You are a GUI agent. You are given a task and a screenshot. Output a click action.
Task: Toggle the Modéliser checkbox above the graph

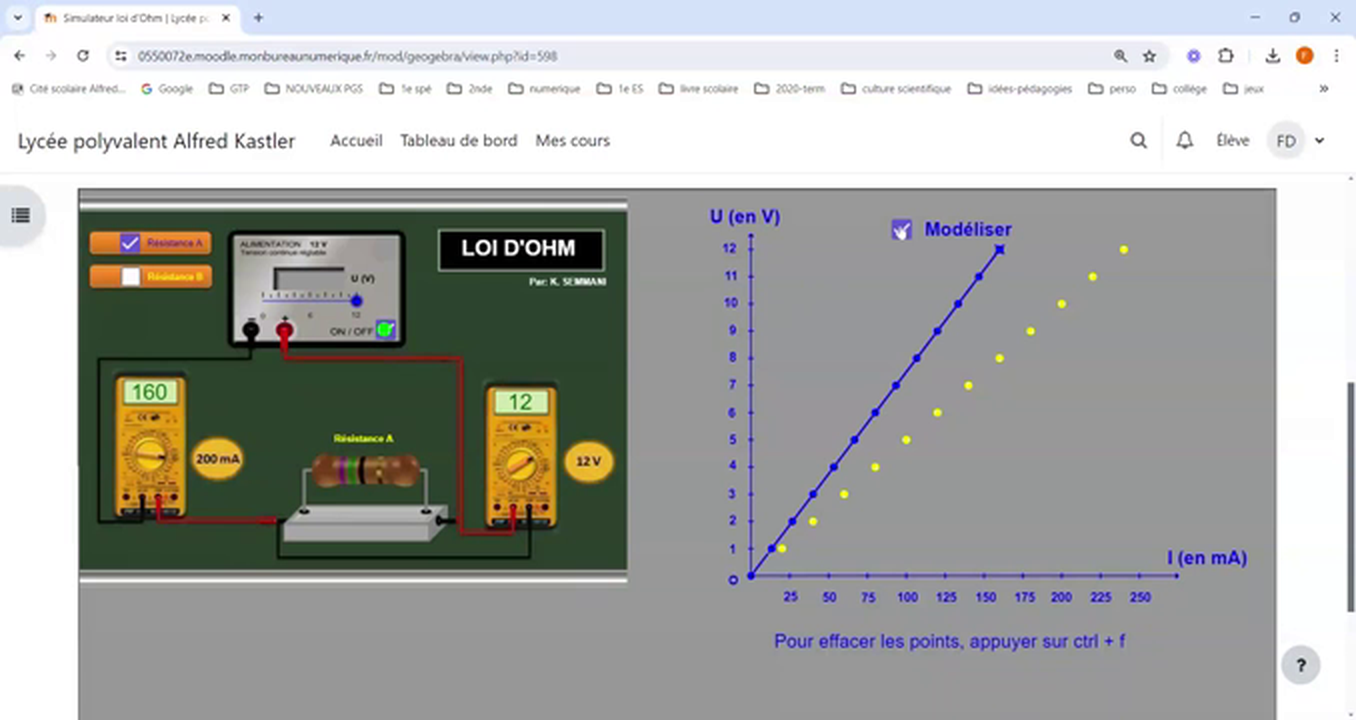(901, 229)
